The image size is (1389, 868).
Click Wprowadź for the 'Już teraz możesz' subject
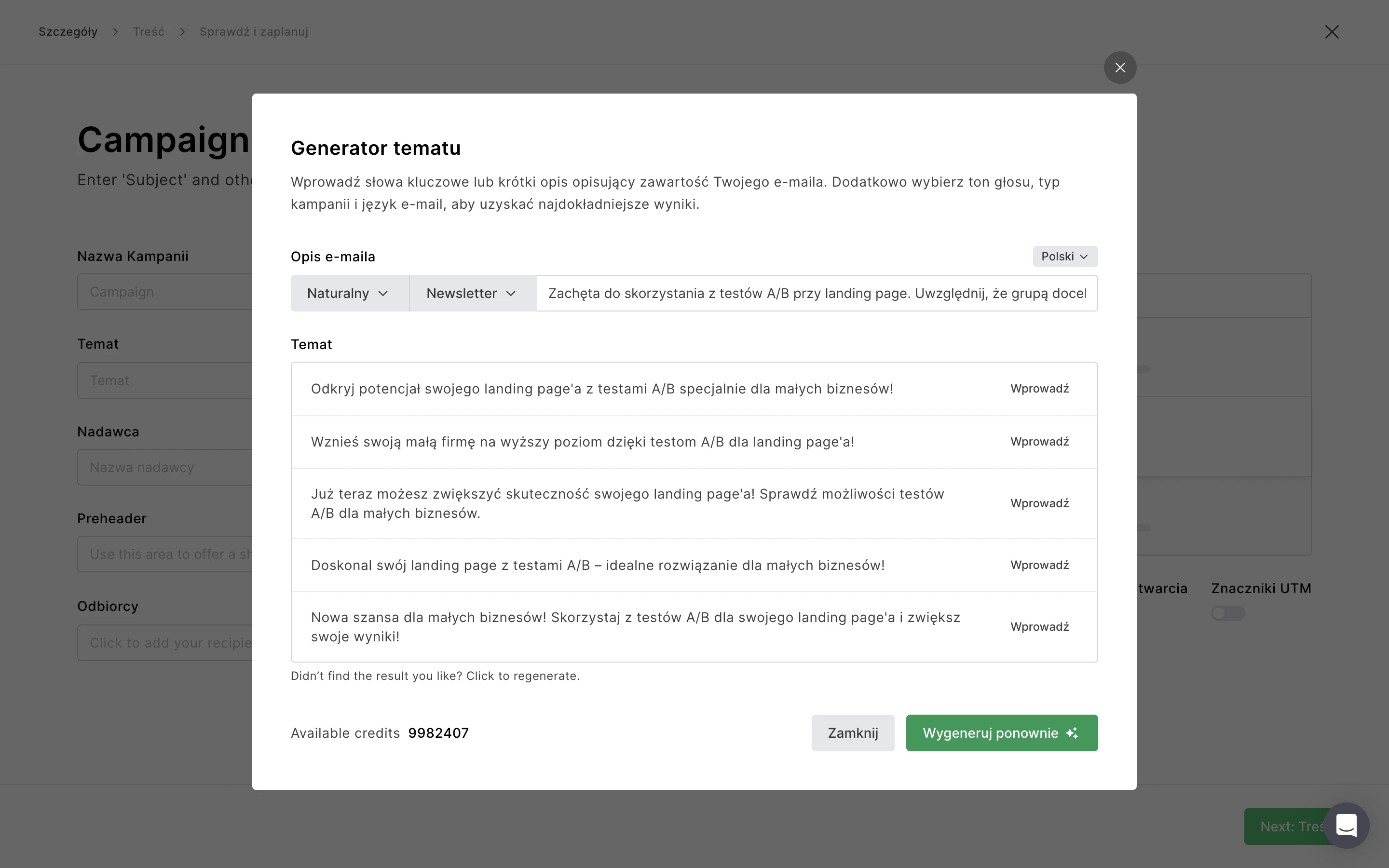coord(1039,503)
